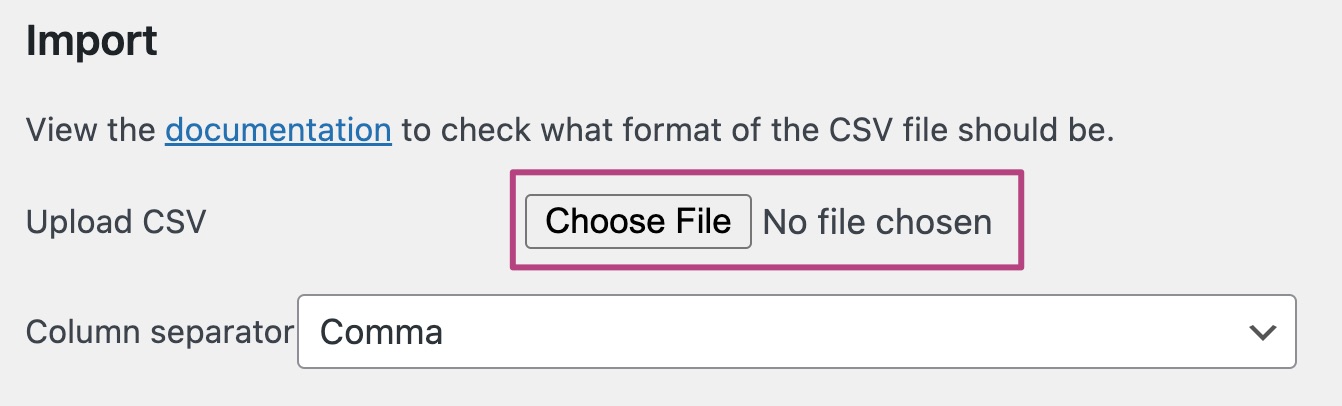
Task: Select the 'Comma' value in the separator box
Action: [382, 332]
